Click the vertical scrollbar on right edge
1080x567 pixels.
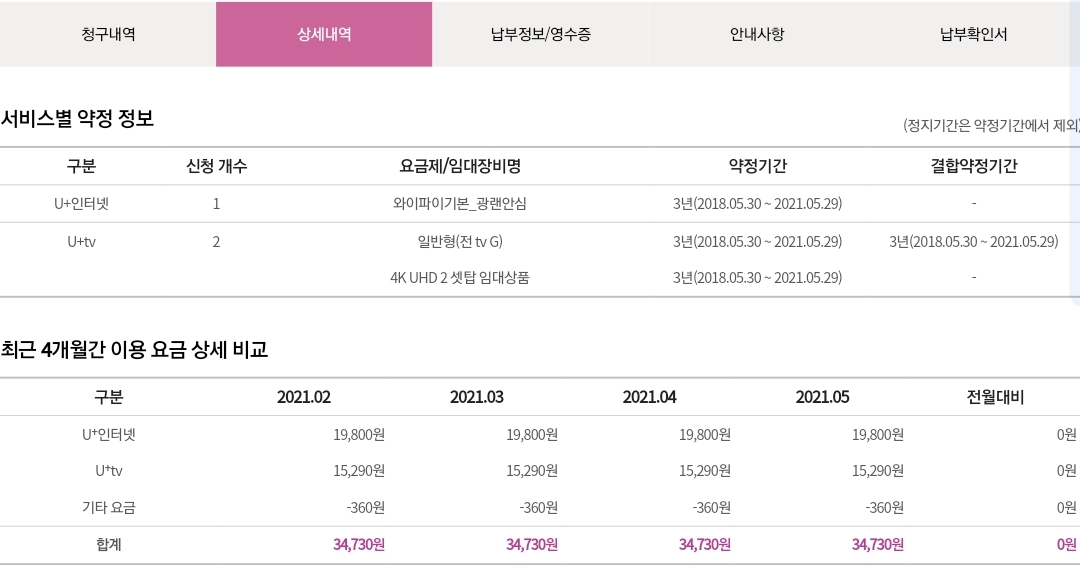point(1076,200)
